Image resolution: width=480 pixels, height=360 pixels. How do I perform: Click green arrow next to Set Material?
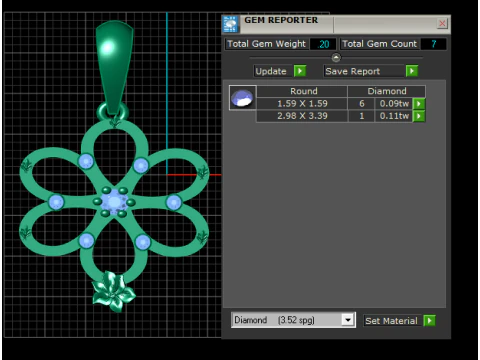point(429,321)
